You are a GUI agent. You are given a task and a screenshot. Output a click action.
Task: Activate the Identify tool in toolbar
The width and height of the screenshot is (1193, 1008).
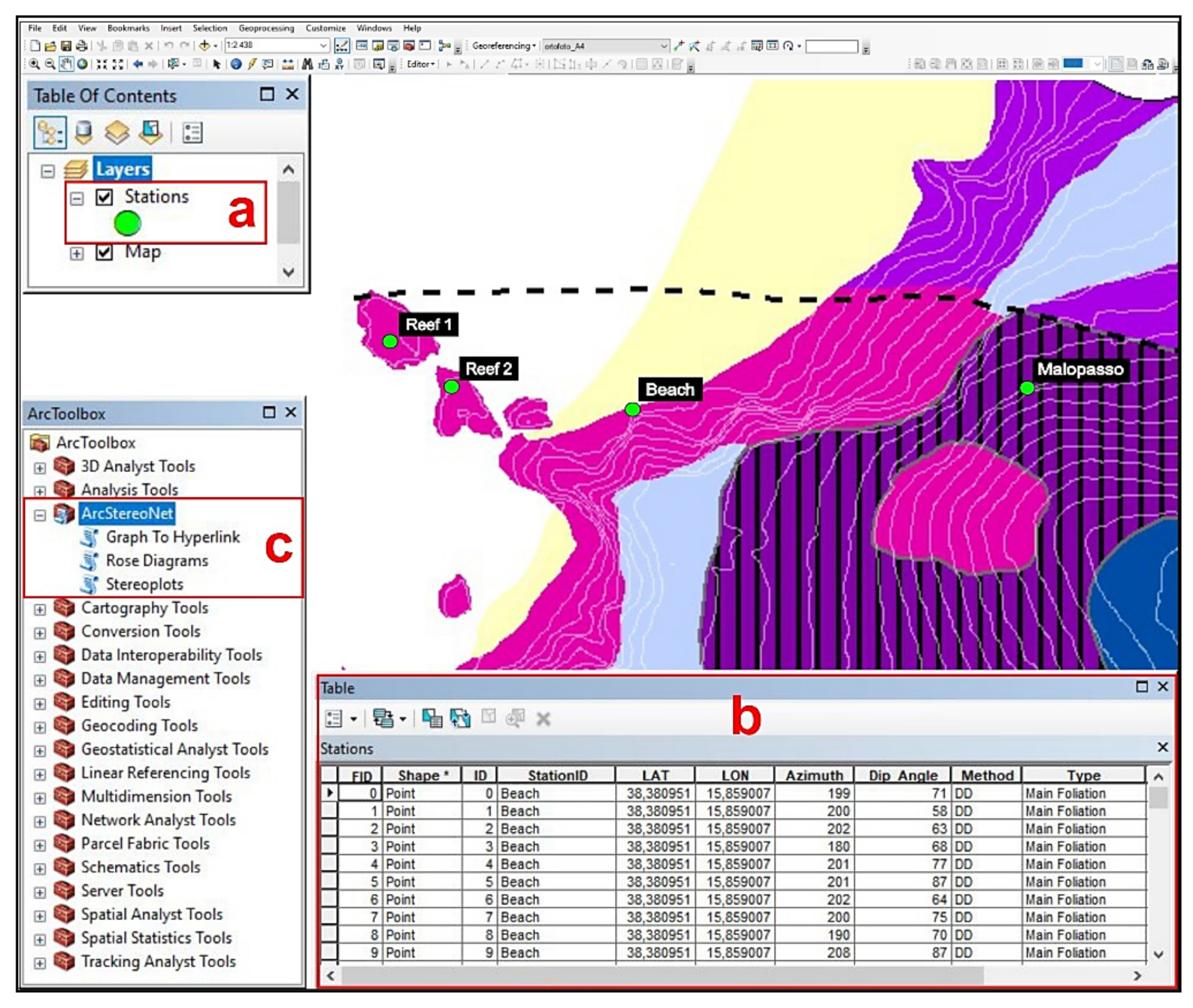click(x=236, y=65)
